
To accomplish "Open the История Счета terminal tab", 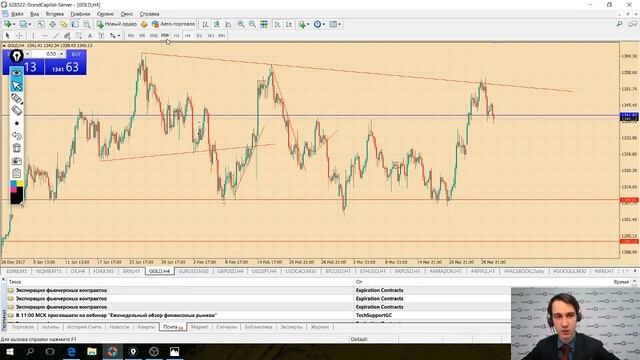I will click(x=84, y=327).
